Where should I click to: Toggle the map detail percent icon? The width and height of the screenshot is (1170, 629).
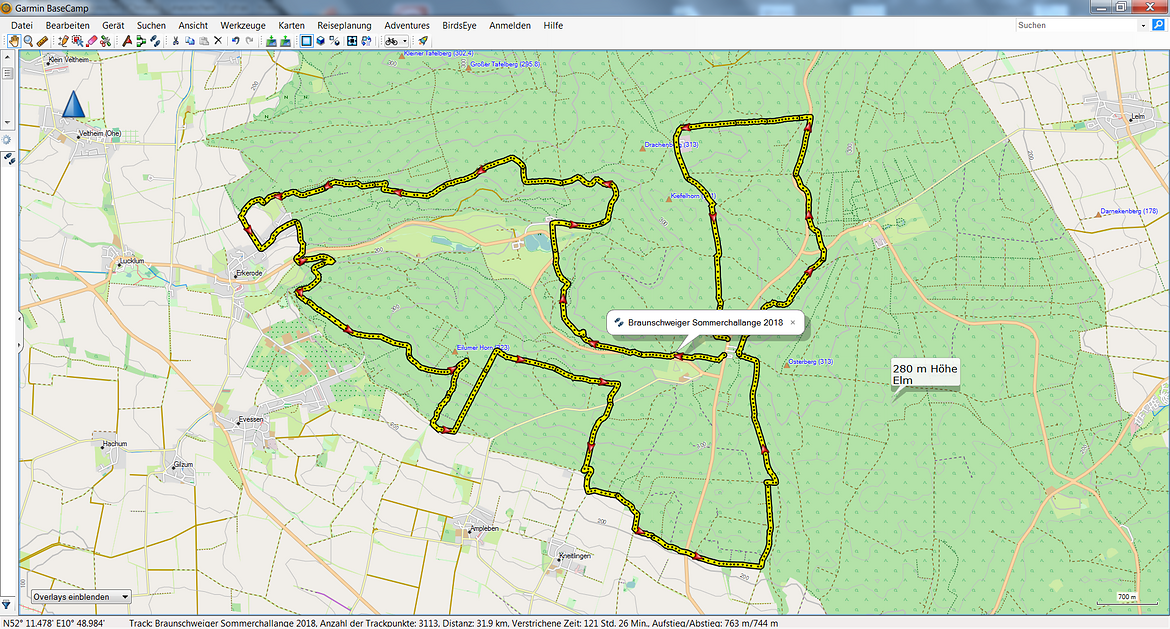(x=334, y=41)
